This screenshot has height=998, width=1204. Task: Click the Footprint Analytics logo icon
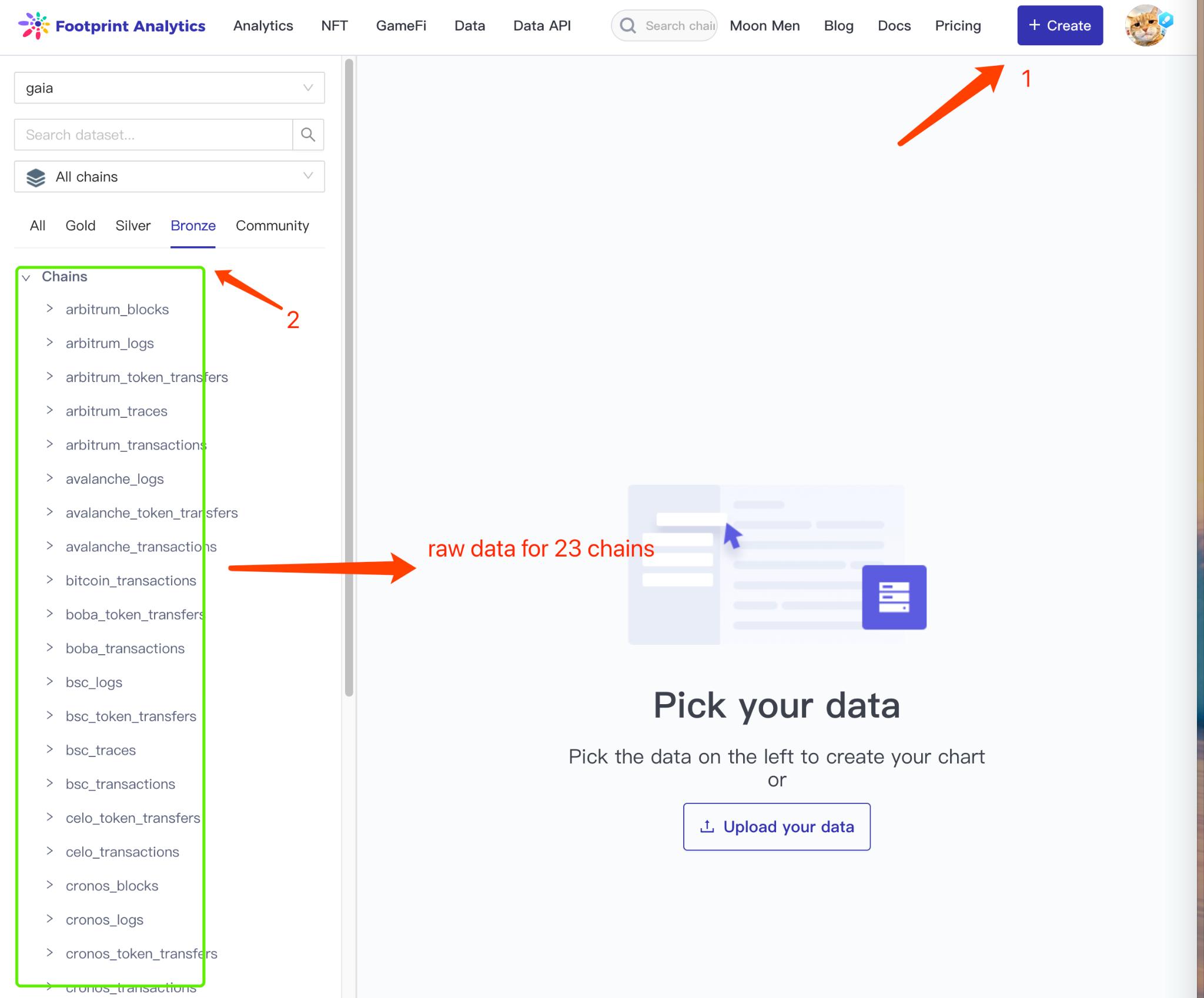(x=34, y=25)
